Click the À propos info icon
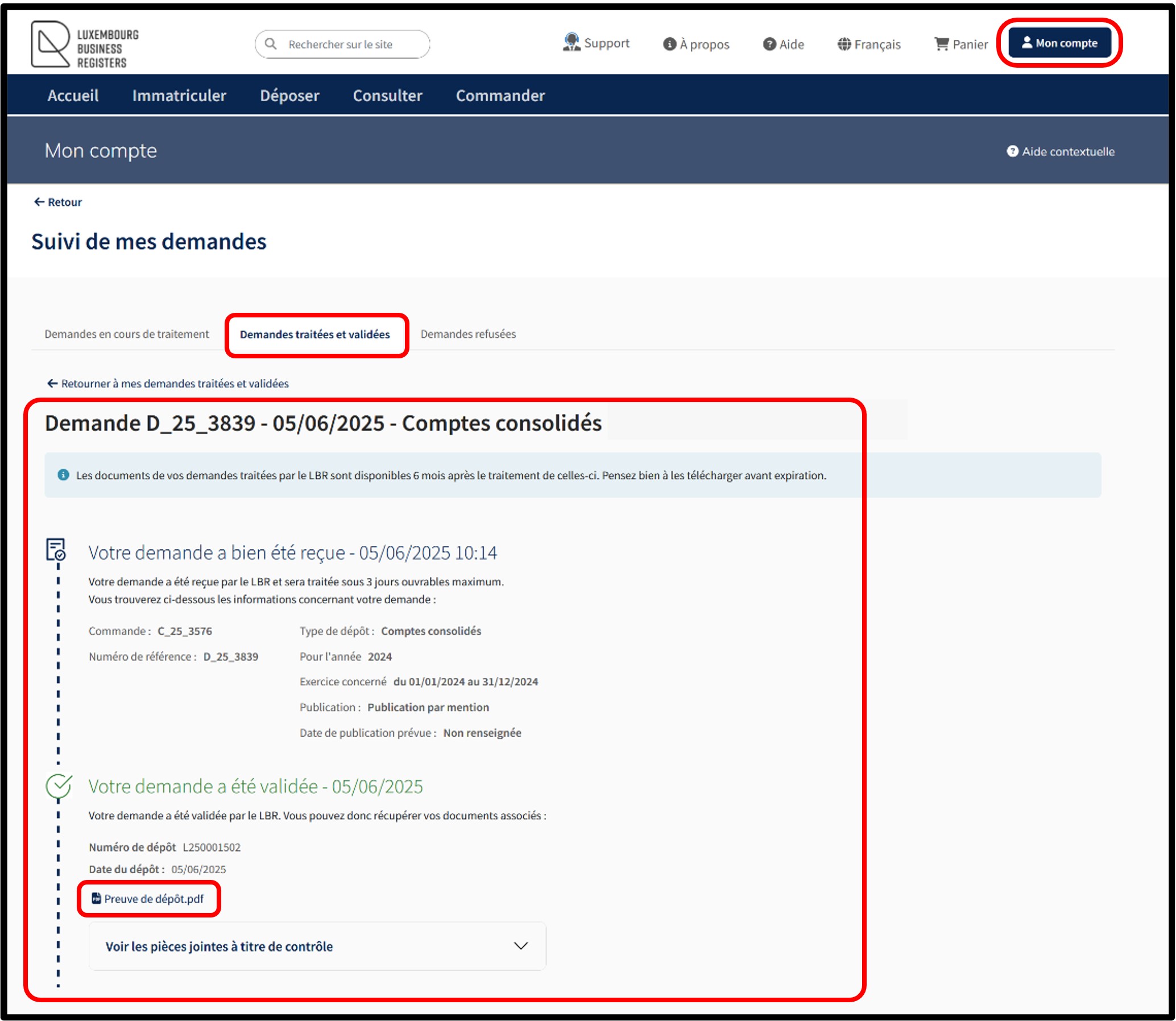 [669, 44]
